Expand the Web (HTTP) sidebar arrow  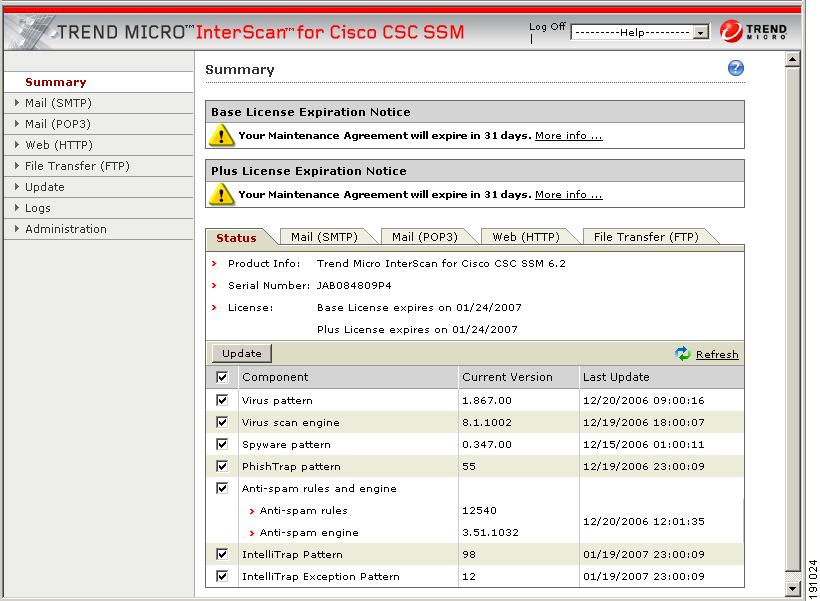pos(17,145)
